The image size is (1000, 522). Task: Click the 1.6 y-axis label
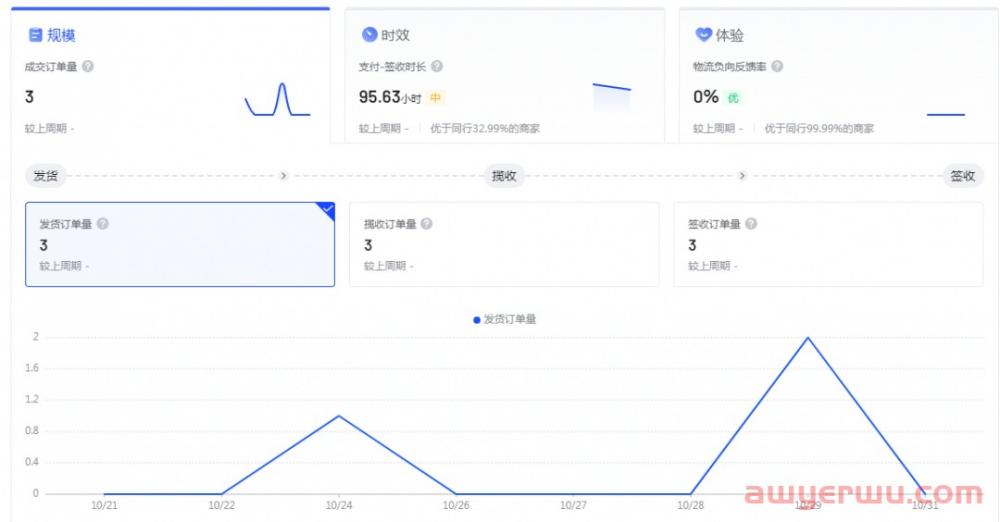coord(31,368)
